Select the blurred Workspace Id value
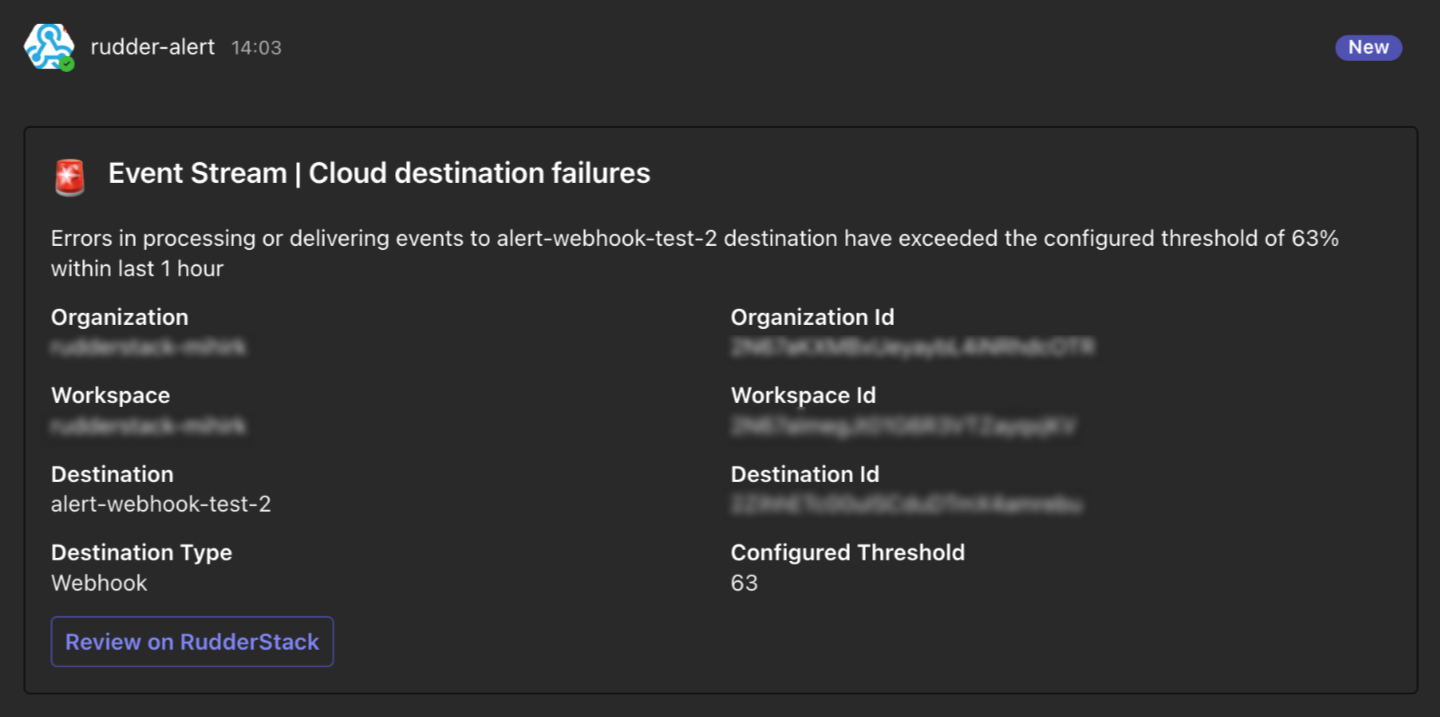 tap(904, 426)
